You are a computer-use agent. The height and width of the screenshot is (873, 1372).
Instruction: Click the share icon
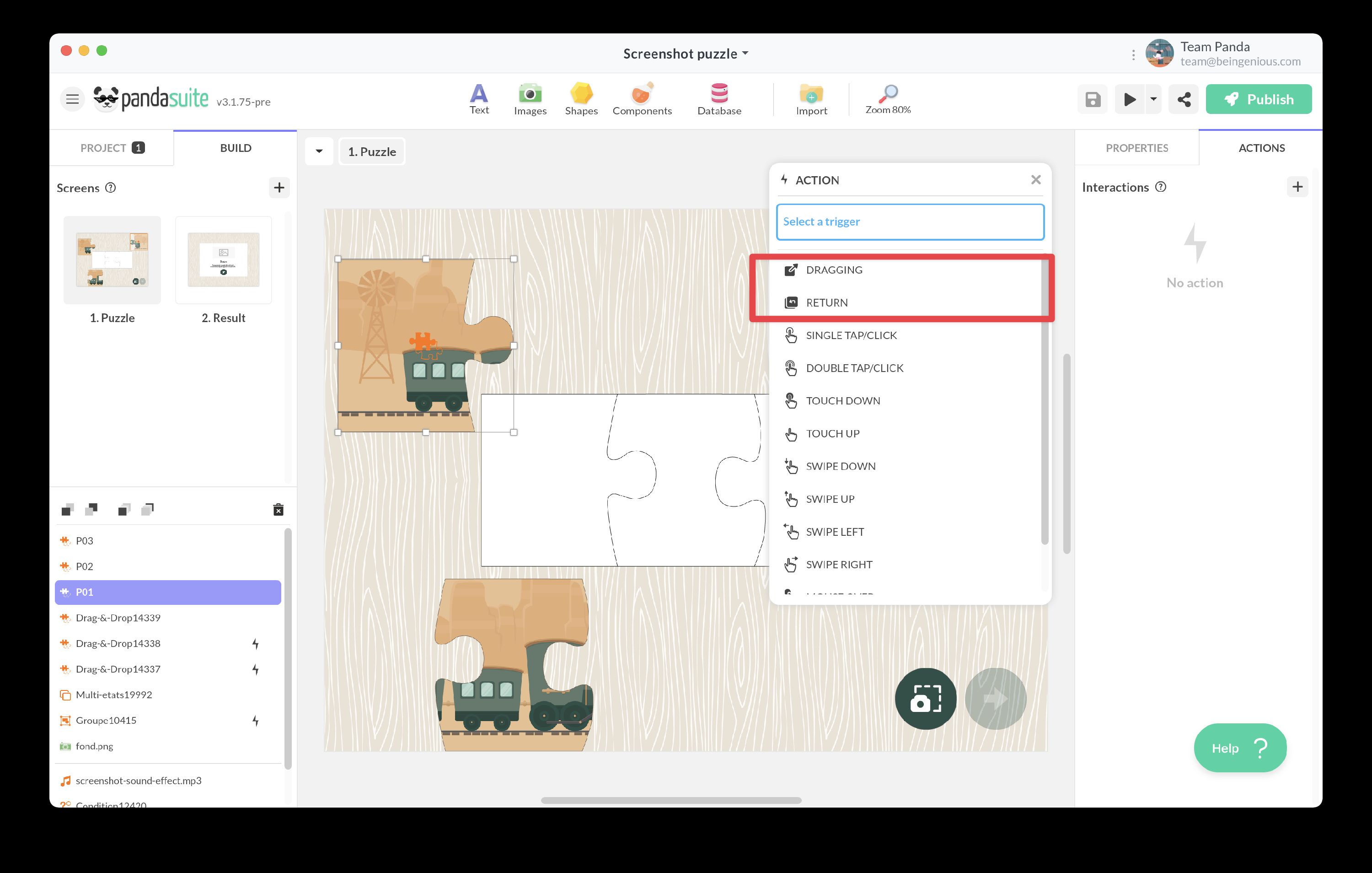pos(1184,100)
